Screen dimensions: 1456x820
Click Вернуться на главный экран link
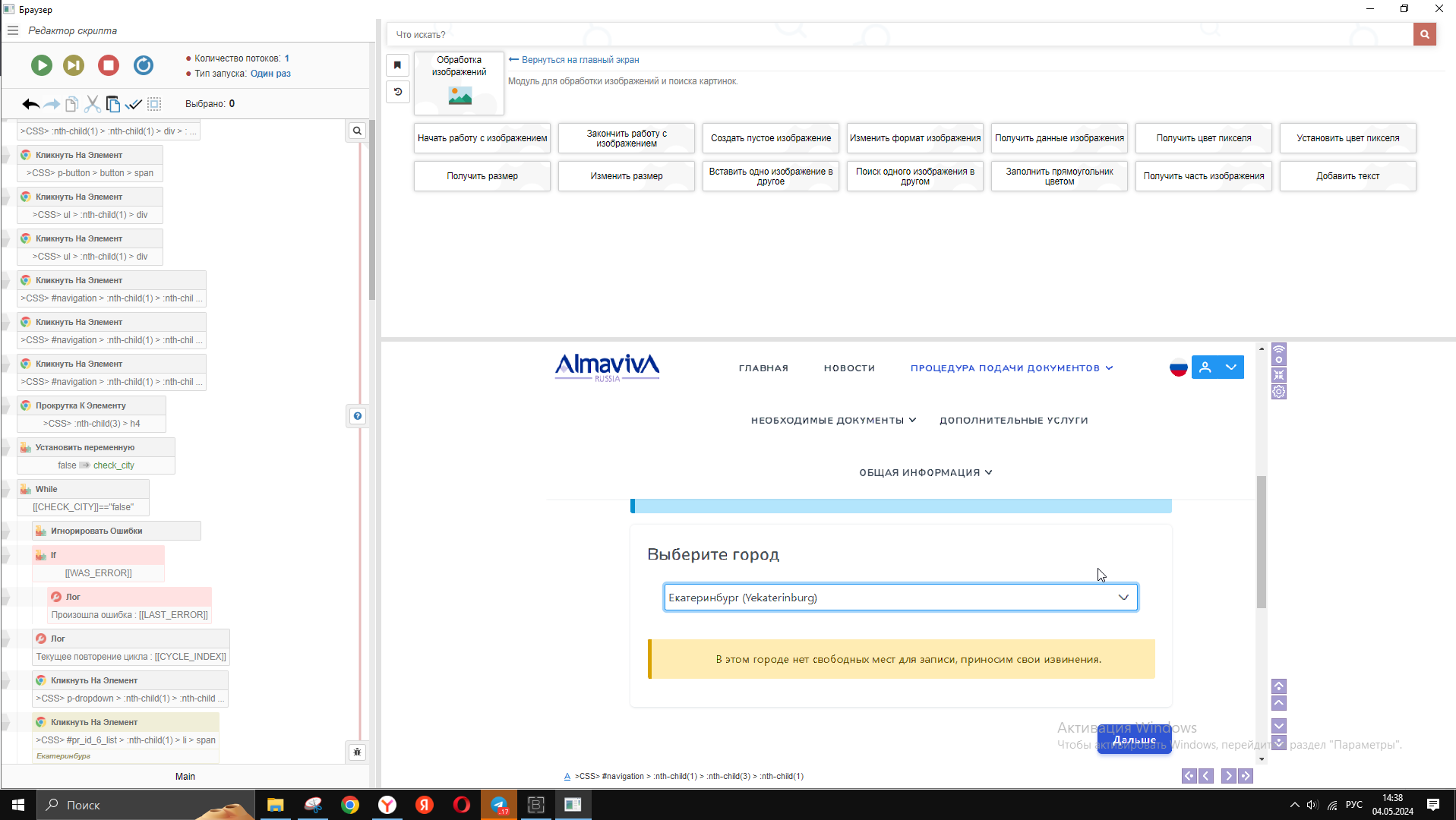click(580, 60)
